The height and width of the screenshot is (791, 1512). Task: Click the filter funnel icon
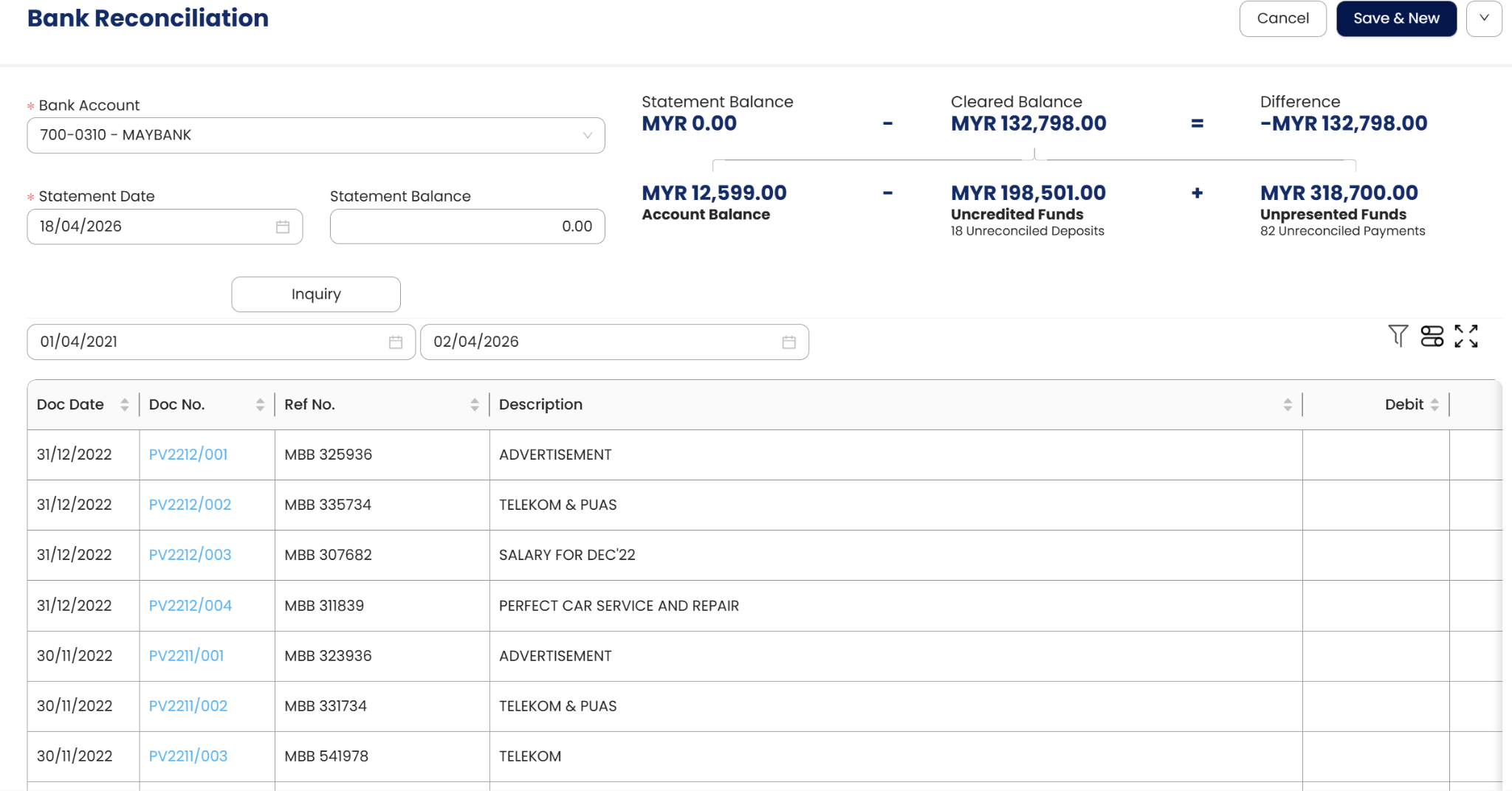pos(1398,336)
